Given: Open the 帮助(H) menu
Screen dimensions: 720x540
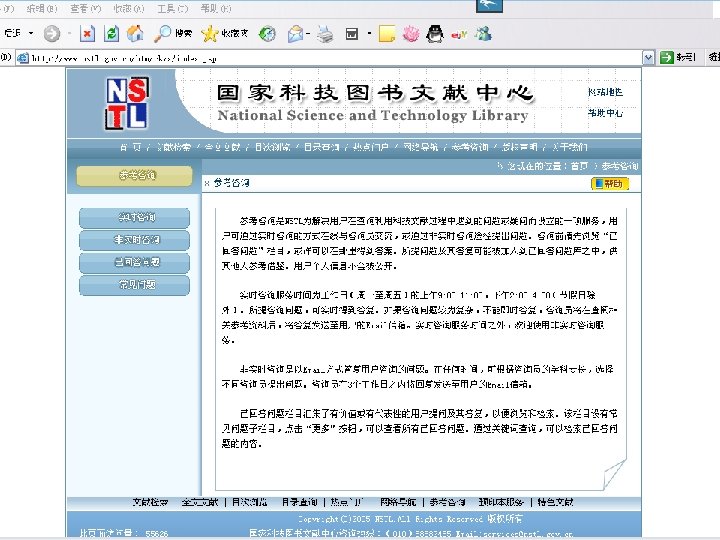Looking at the screenshot, I should (x=216, y=8).
